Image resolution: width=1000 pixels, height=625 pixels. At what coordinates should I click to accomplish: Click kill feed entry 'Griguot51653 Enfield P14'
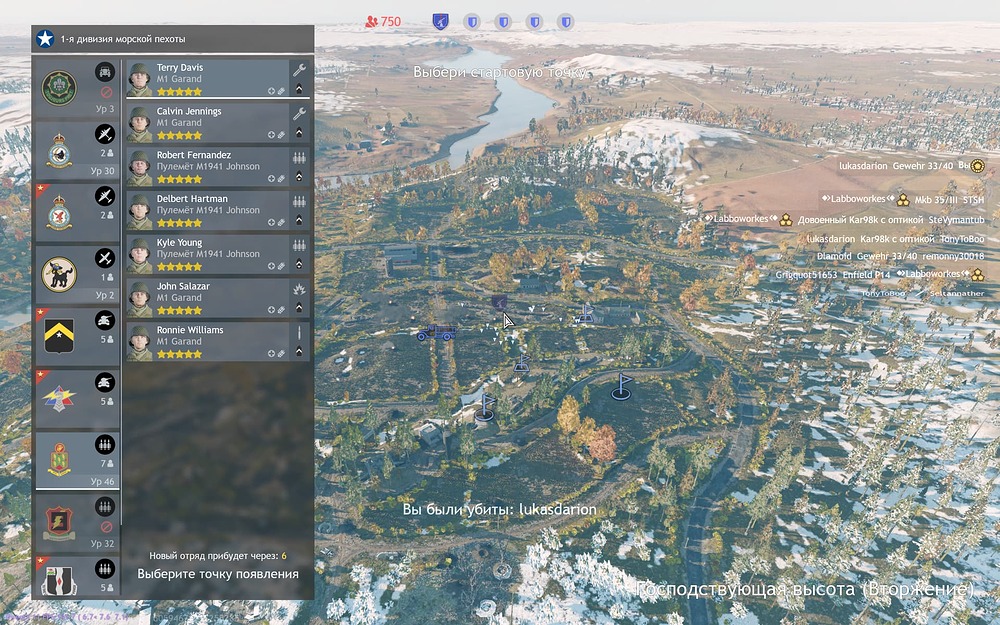[833, 275]
